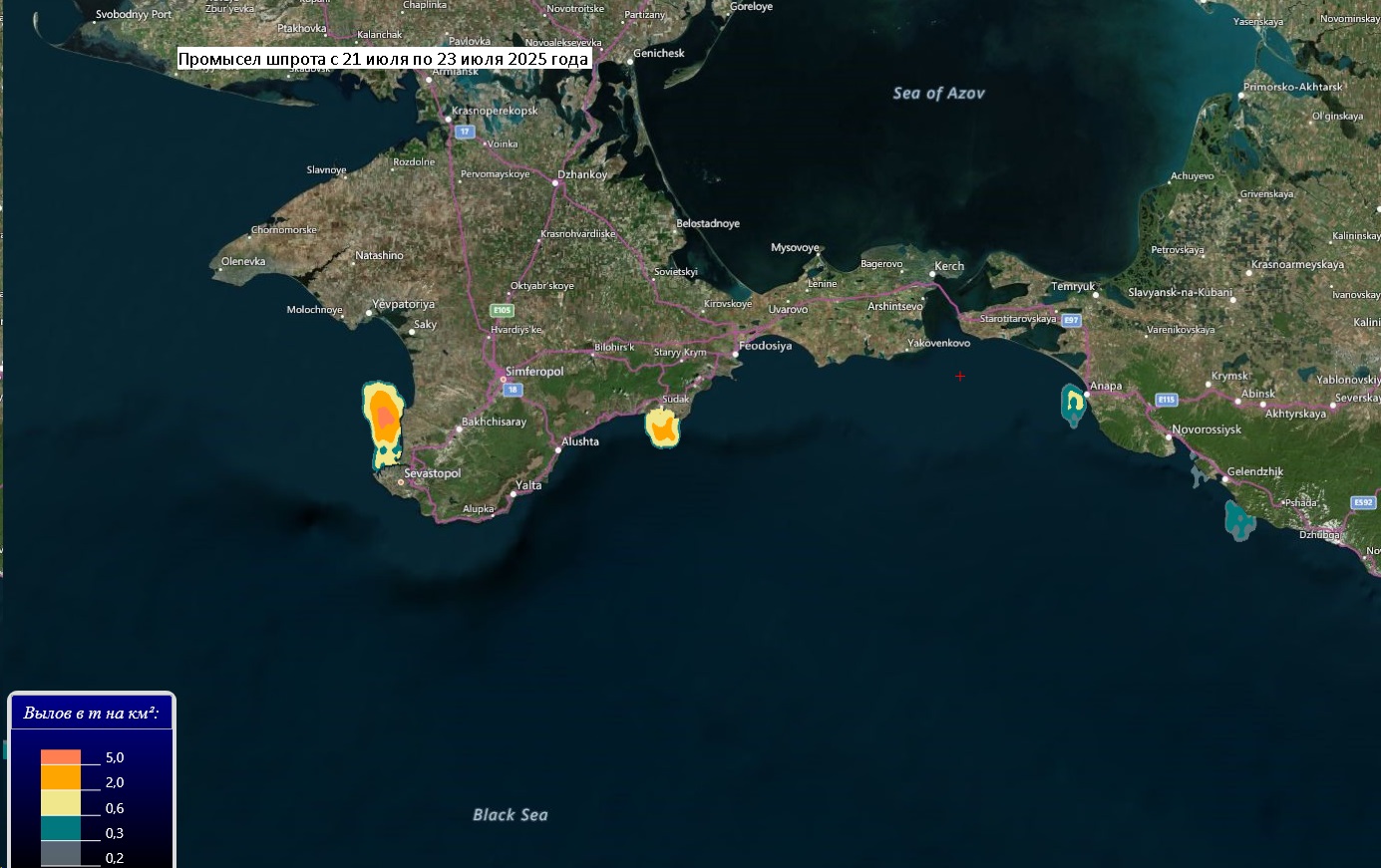Click the teal catch zone offshore of Dzhubga

tap(1237, 520)
